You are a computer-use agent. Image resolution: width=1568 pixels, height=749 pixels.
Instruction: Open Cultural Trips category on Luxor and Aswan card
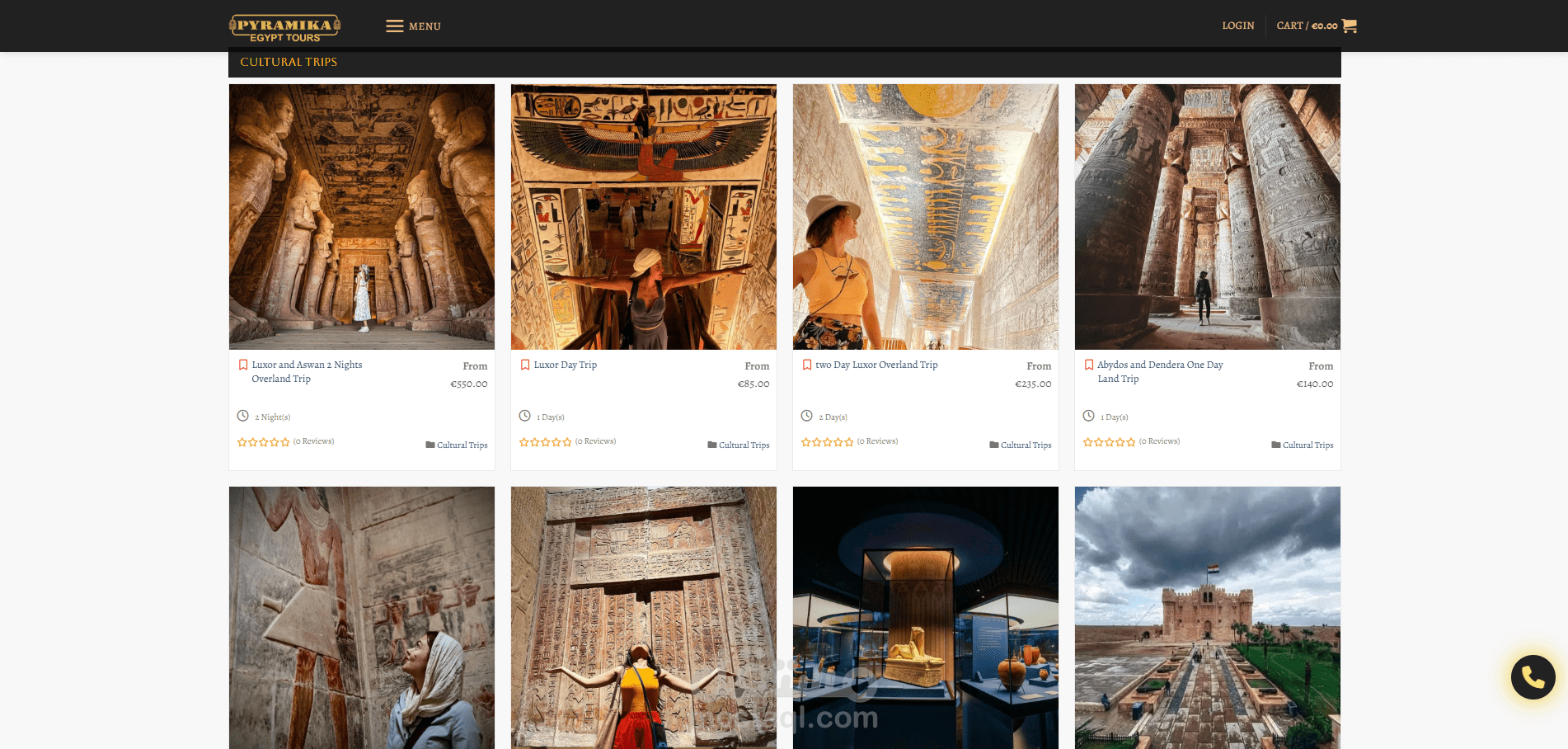pyautogui.click(x=462, y=445)
